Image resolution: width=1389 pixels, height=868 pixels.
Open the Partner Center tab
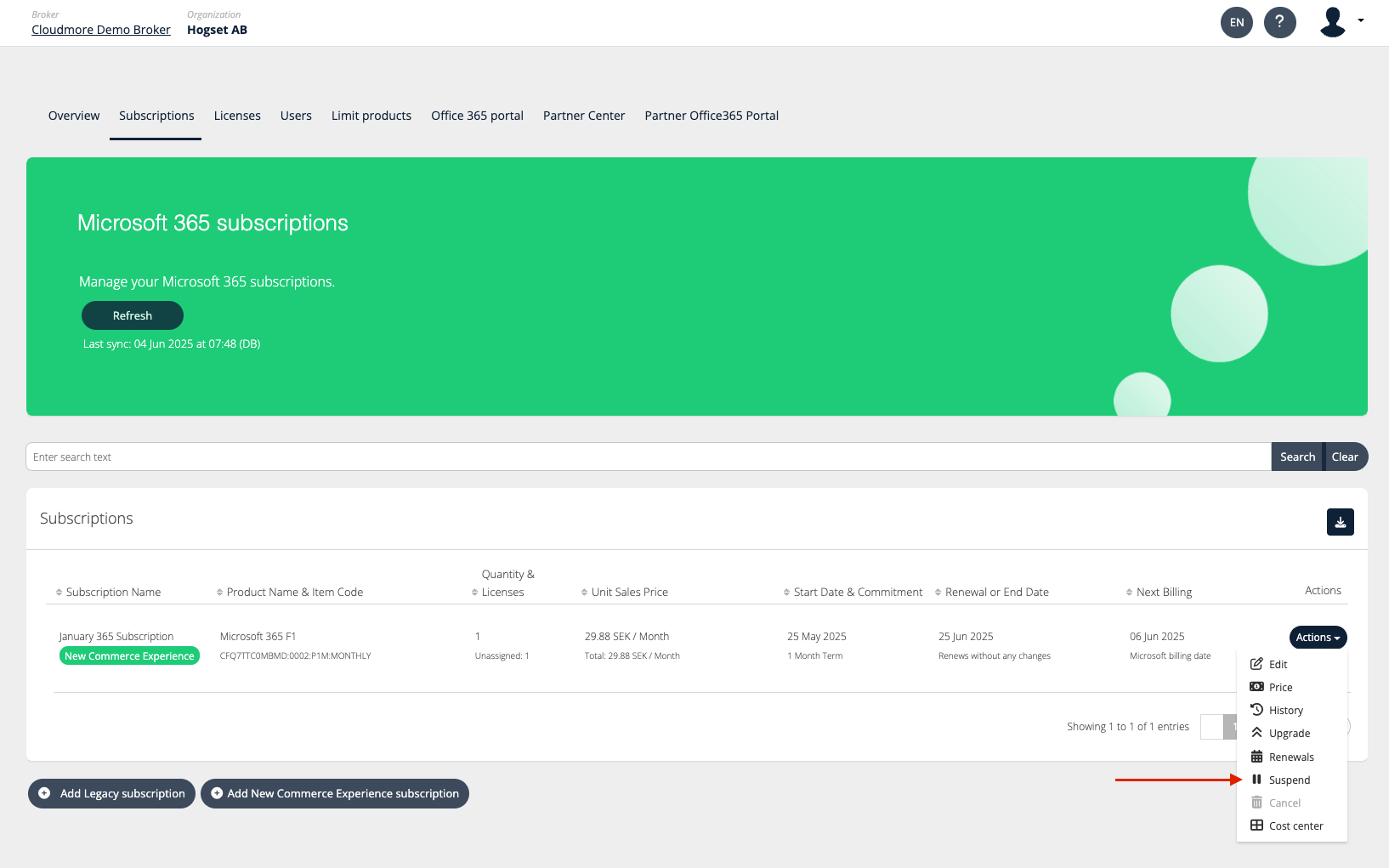(583, 116)
